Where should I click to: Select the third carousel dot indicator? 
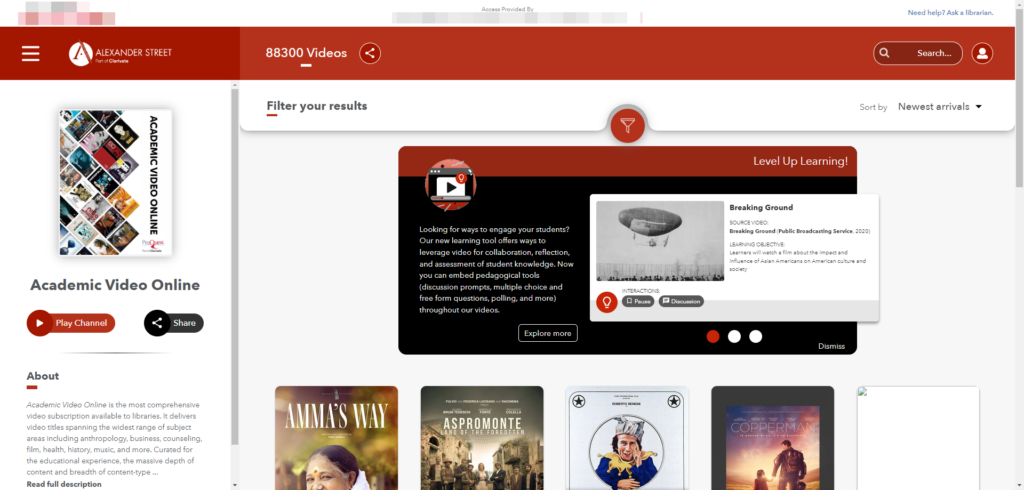click(x=756, y=336)
